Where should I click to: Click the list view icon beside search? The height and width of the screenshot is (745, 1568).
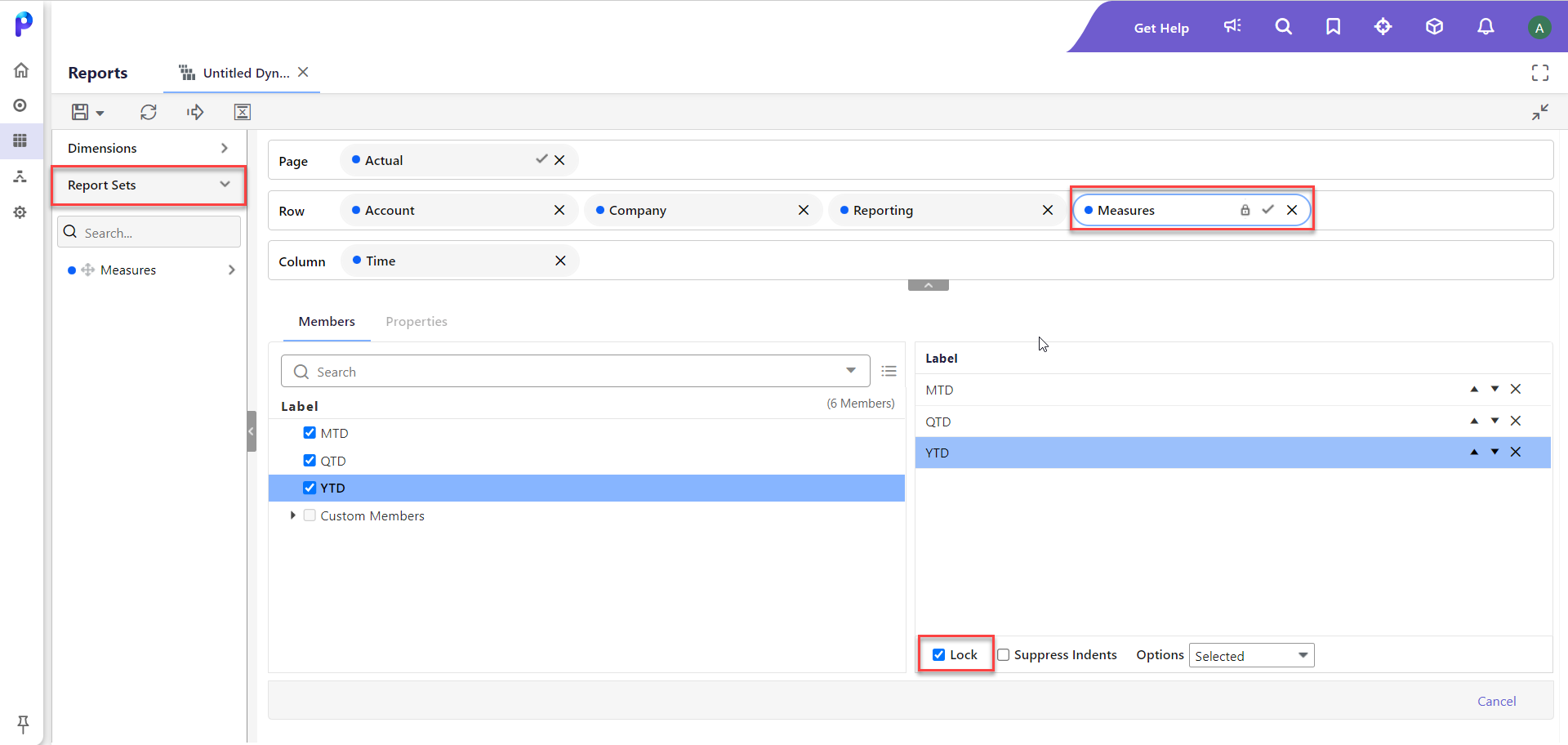889,371
